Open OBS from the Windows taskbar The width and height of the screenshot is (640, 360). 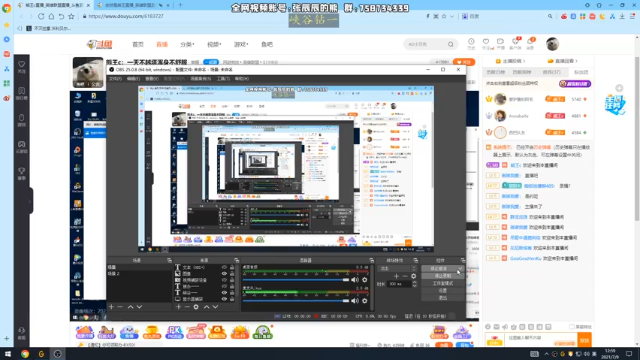58,354
